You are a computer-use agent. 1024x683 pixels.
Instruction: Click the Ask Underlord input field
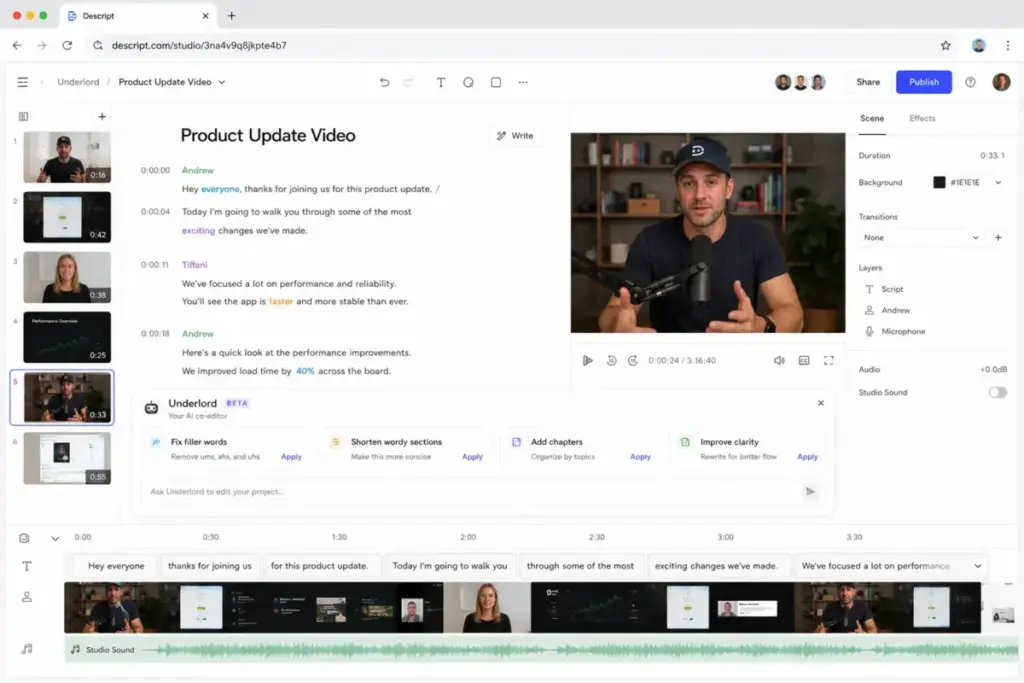click(x=470, y=492)
